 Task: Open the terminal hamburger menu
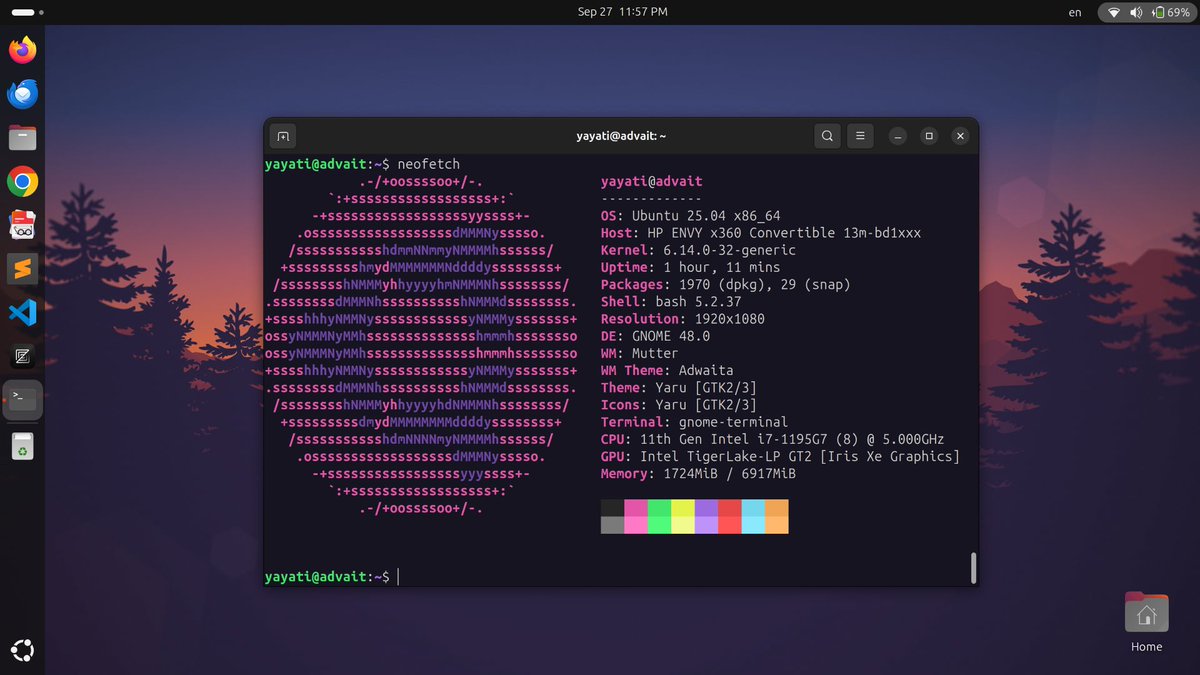(861, 136)
